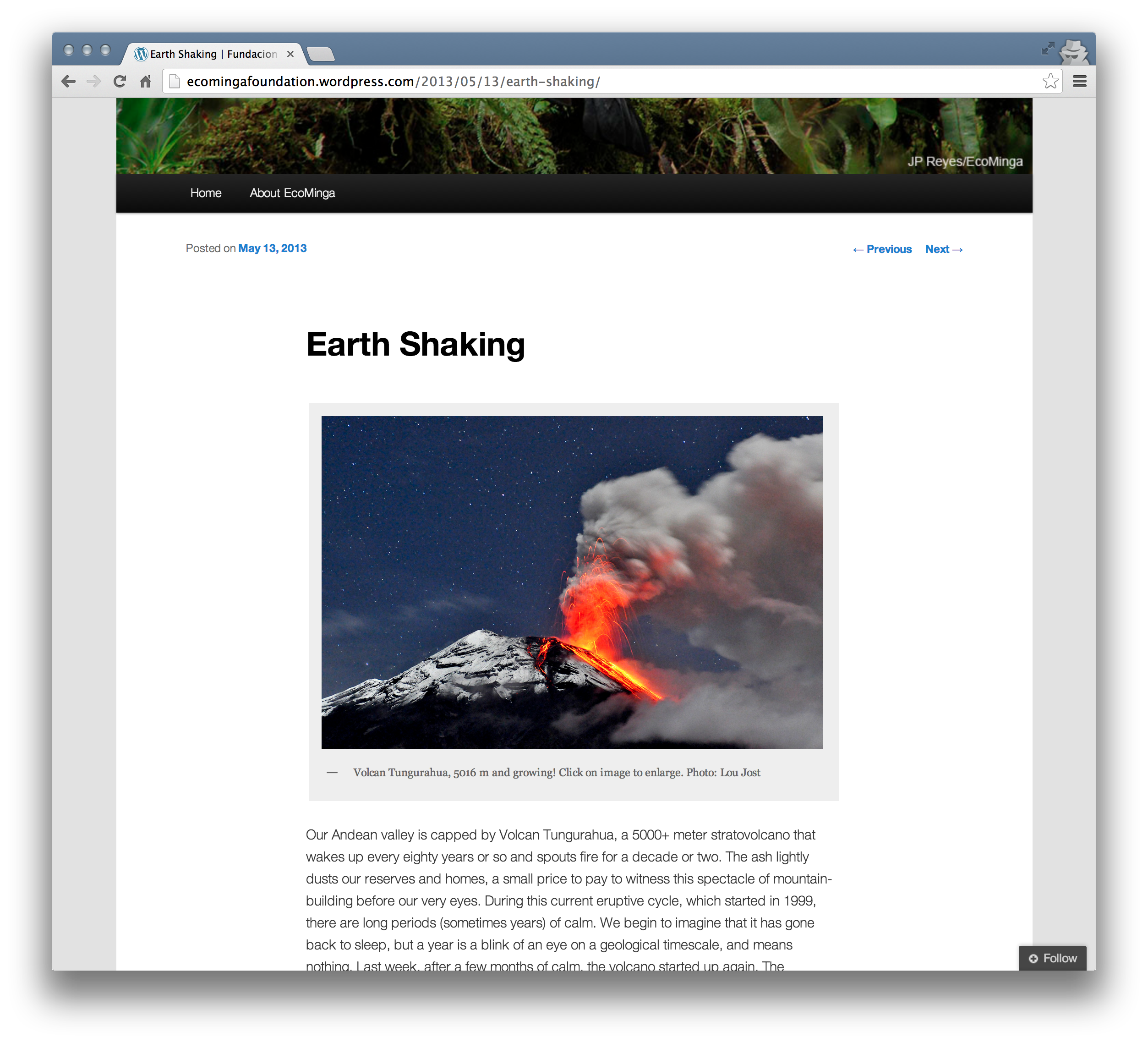Viewport: 1148px width, 1043px height.
Task: Select the Earth Shaking browser tab
Action: click(213, 54)
